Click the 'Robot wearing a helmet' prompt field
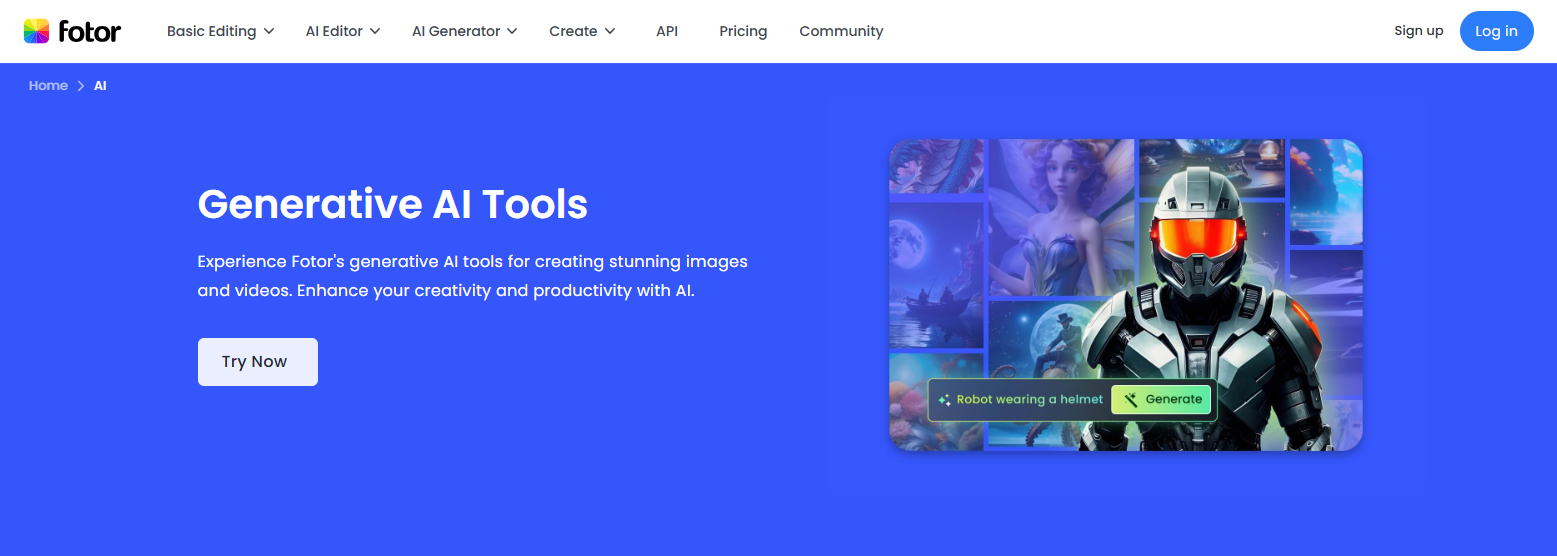 [1029, 400]
